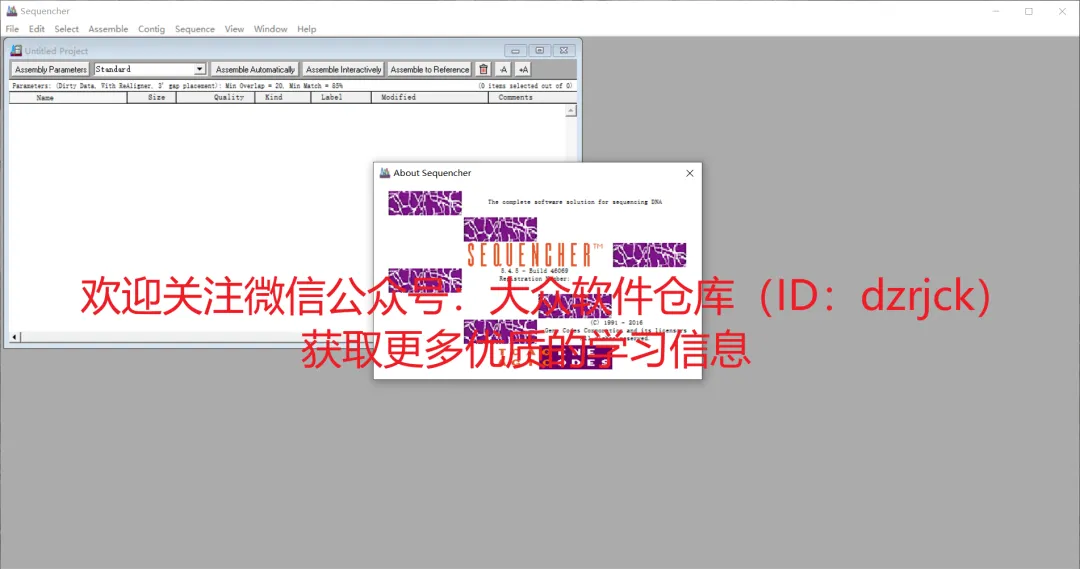Open the View menu
This screenshot has width=1080, height=569.
coord(234,29)
